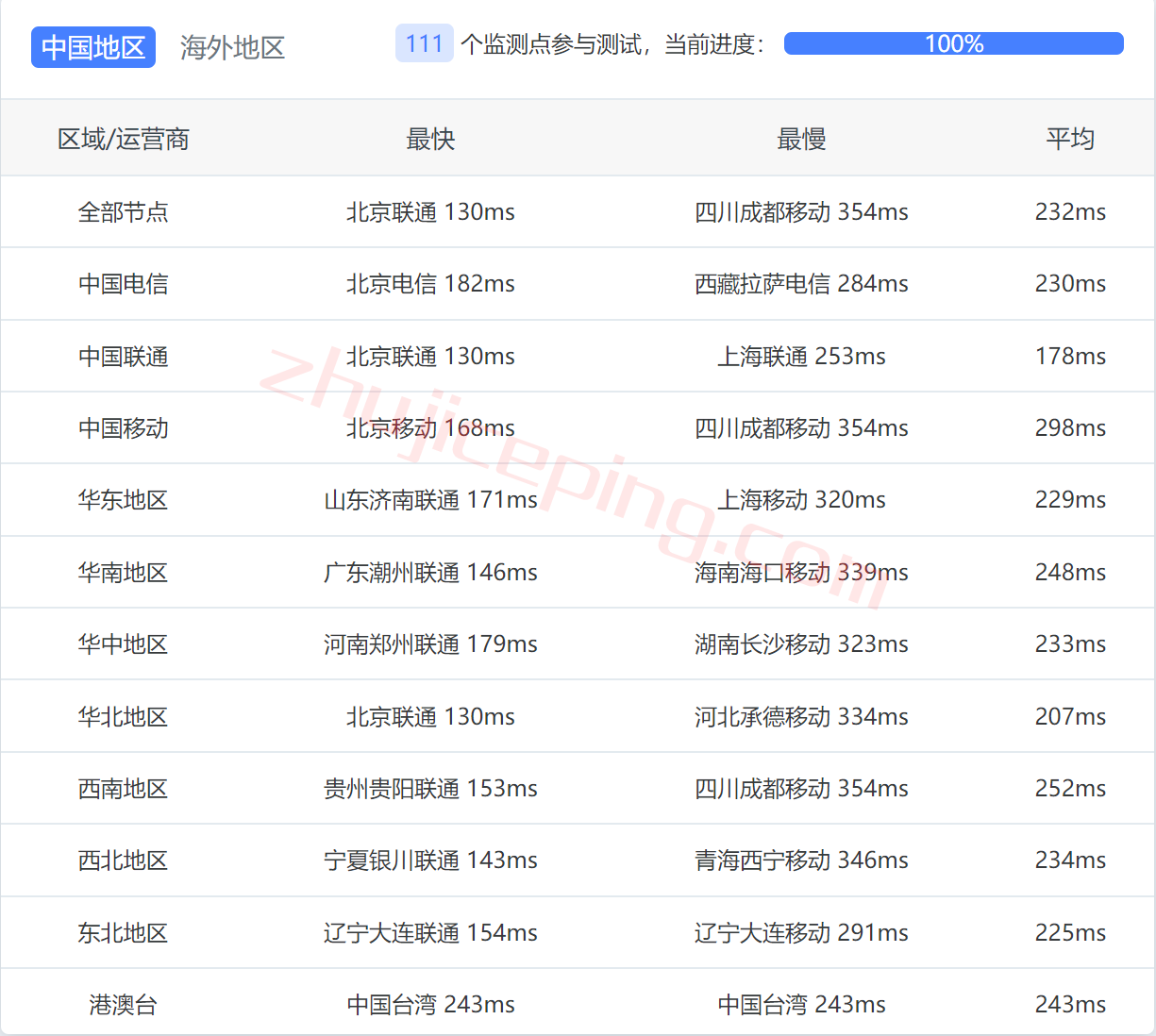Click the 中国移动 row label
Viewport: 1156px width, 1036px height.
[124, 428]
